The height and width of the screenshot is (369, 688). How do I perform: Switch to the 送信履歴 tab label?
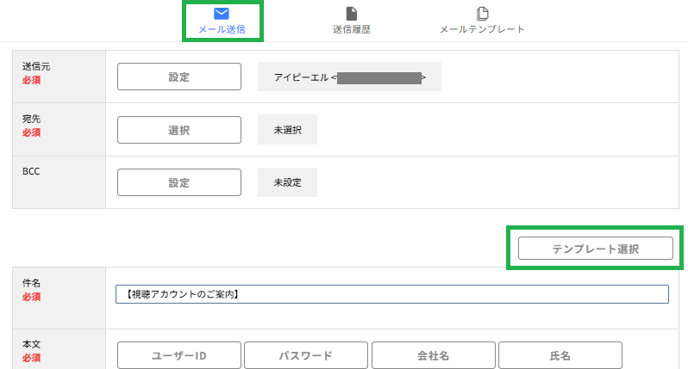(x=351, y=29)
